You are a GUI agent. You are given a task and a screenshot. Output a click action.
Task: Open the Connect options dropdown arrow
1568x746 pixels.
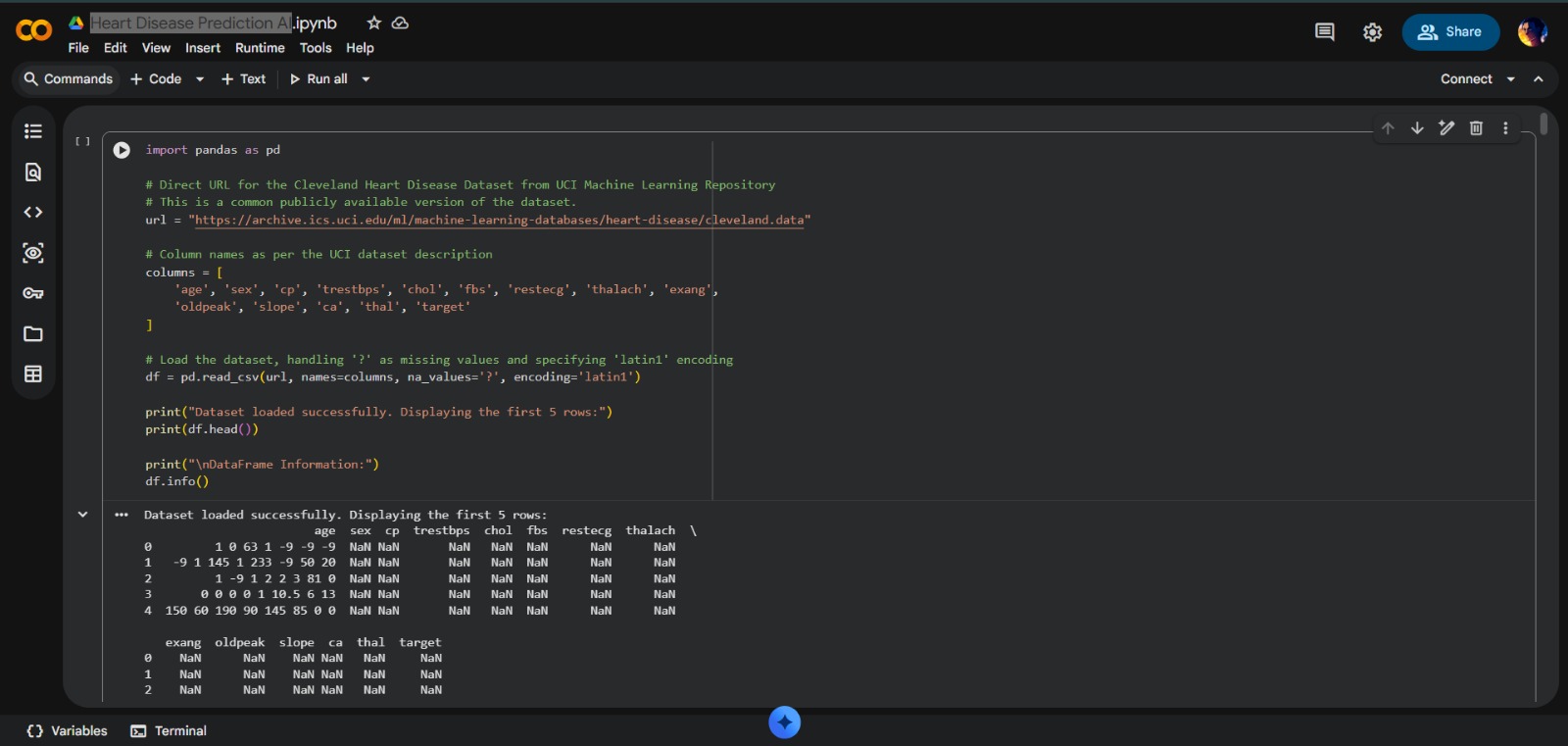click(x=1510, y=79)
